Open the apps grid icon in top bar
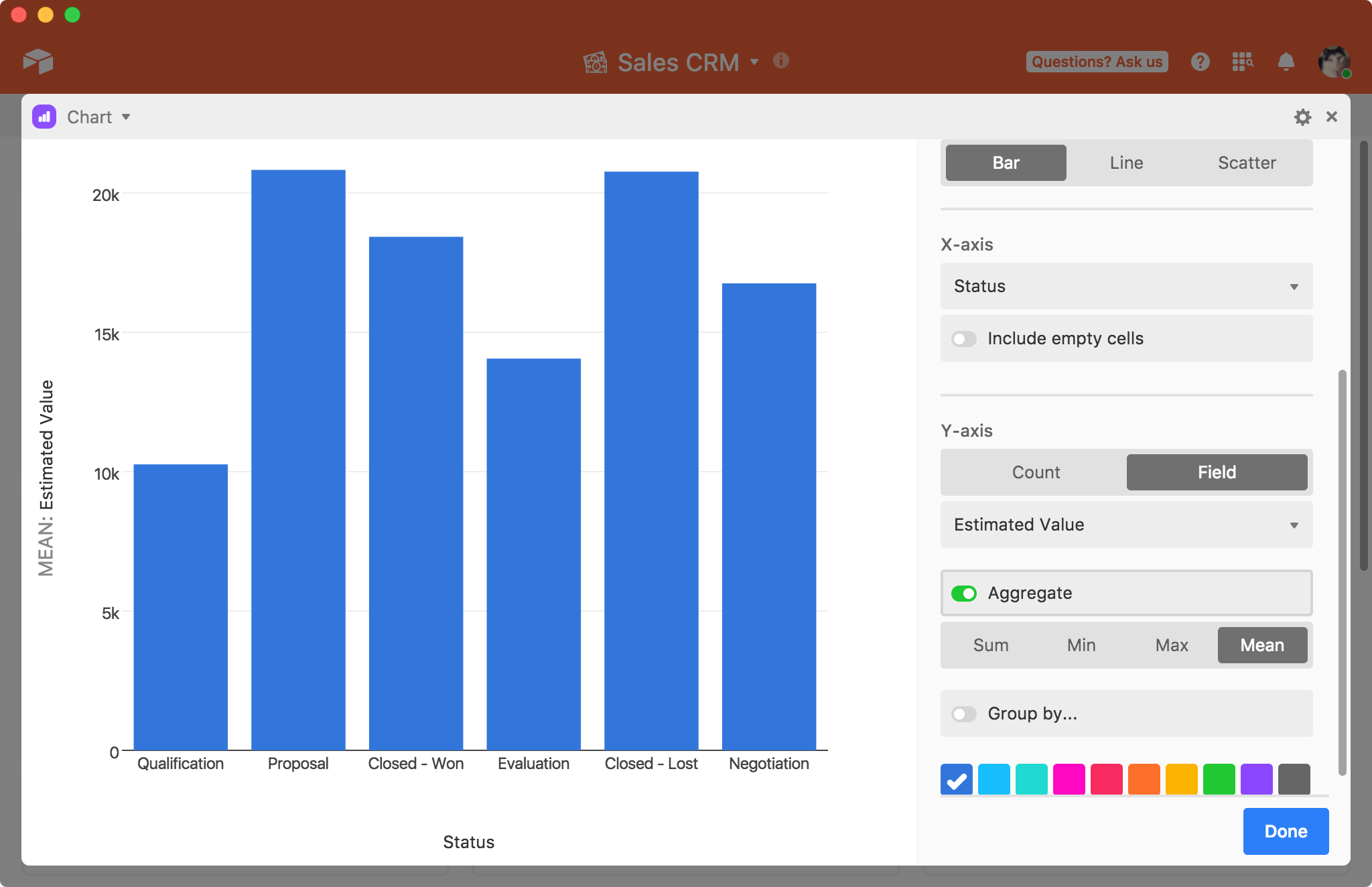Viewport: 1372px width, 887px height. (x=1243, y=61)
